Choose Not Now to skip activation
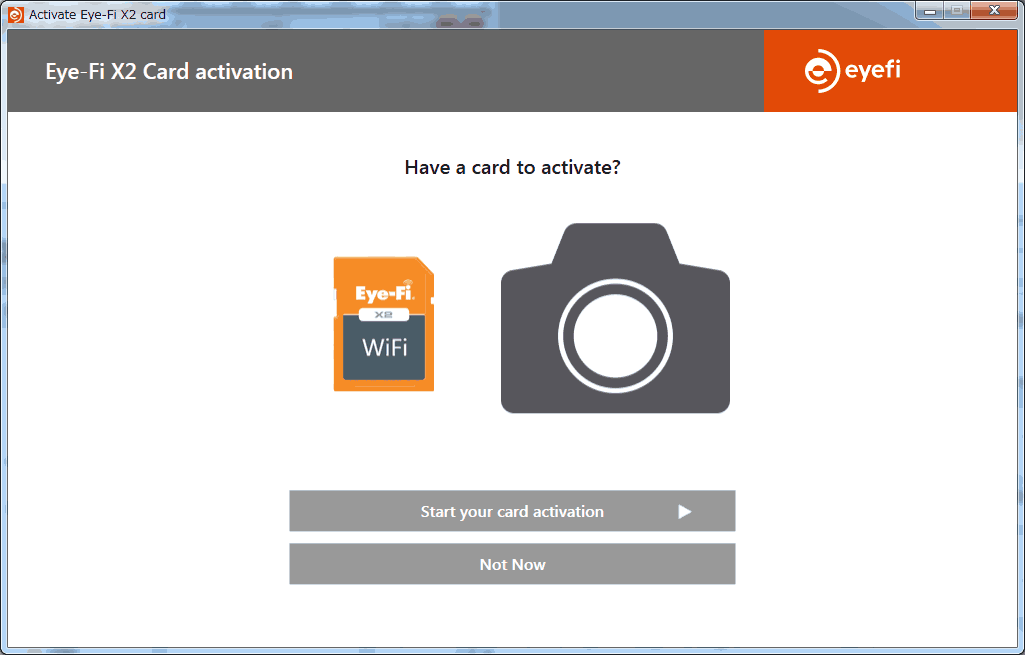The height and width of the screenshot is (655, 1025). coord(512,564)
